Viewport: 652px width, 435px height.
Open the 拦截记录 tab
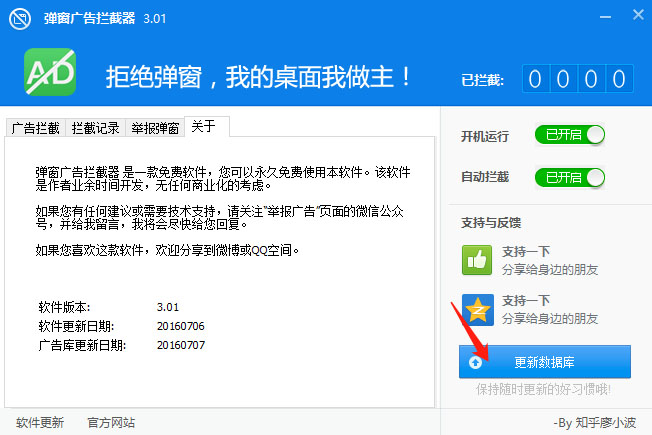point(95,128)
